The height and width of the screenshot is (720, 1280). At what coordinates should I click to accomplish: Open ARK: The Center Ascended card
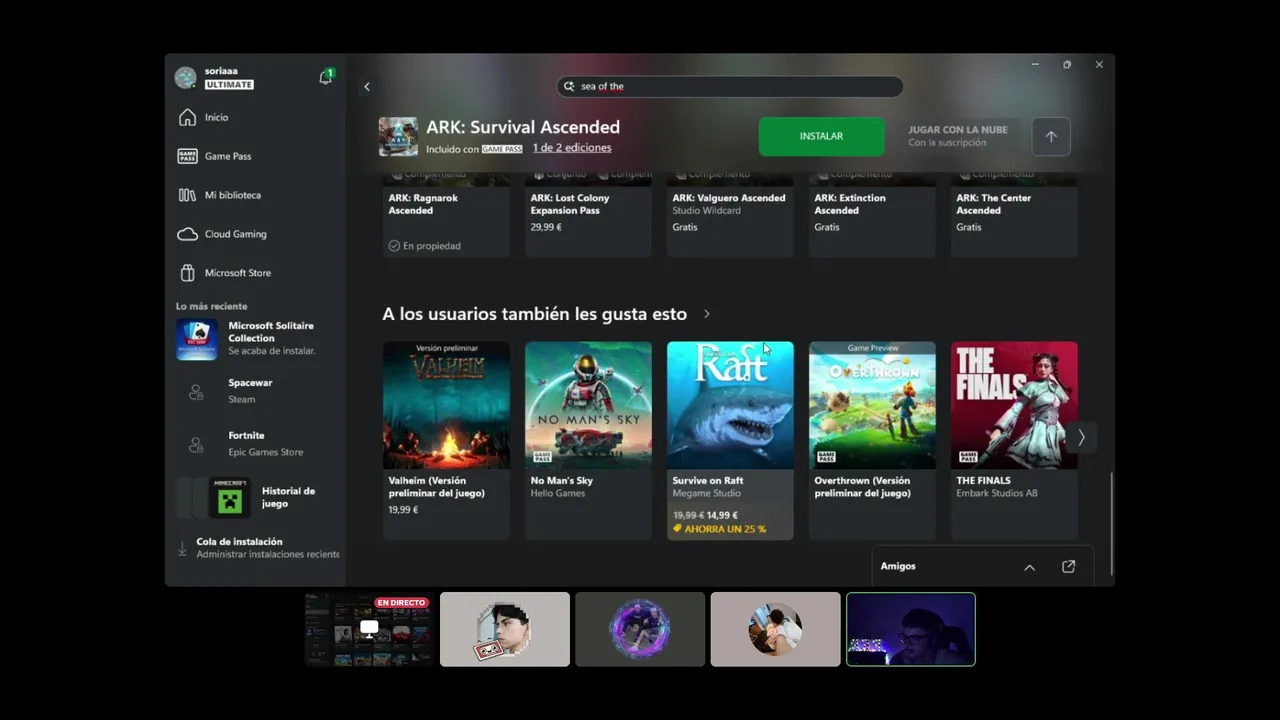pyautogui.click(x=1014, y=216)
